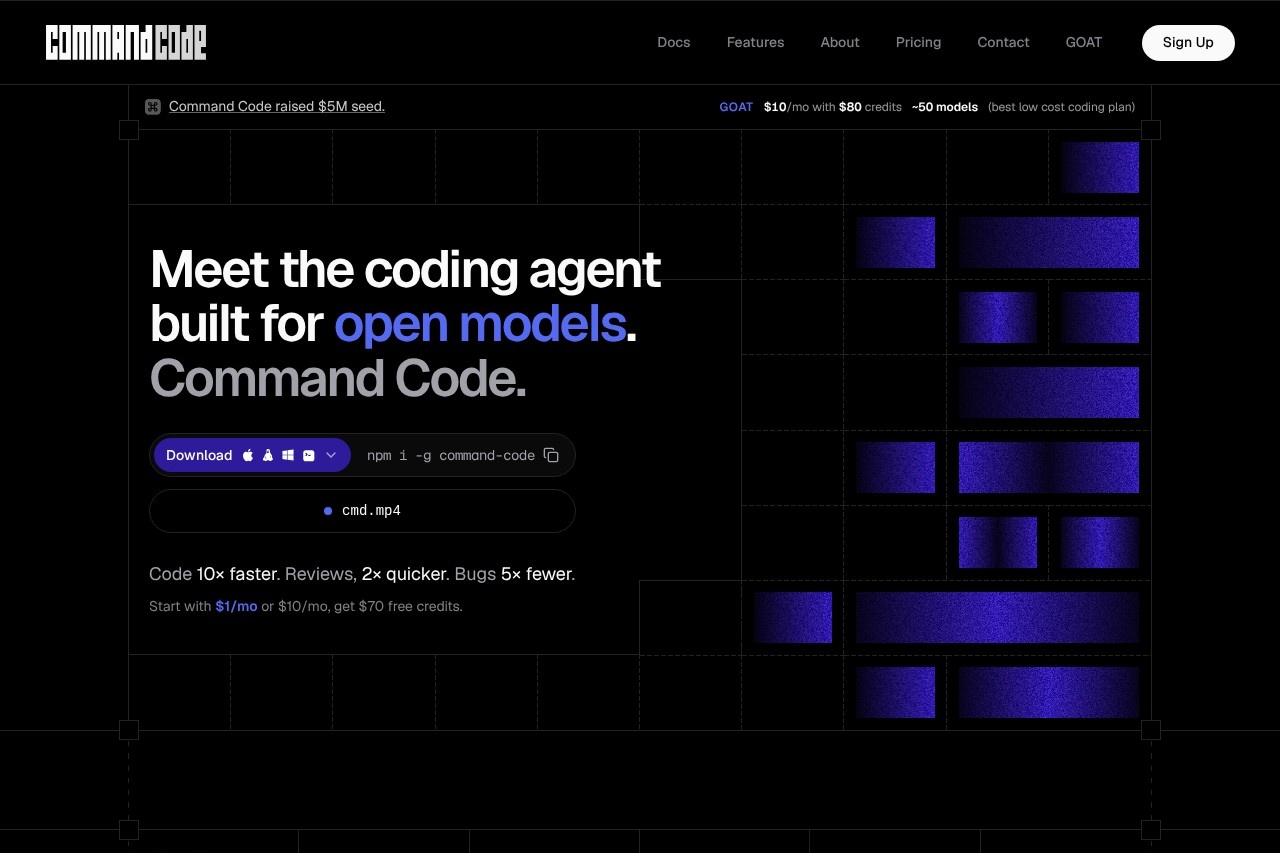
Task: Click the Linux penguin download icon
Action: pyautogui.click(x=268, y=455)
